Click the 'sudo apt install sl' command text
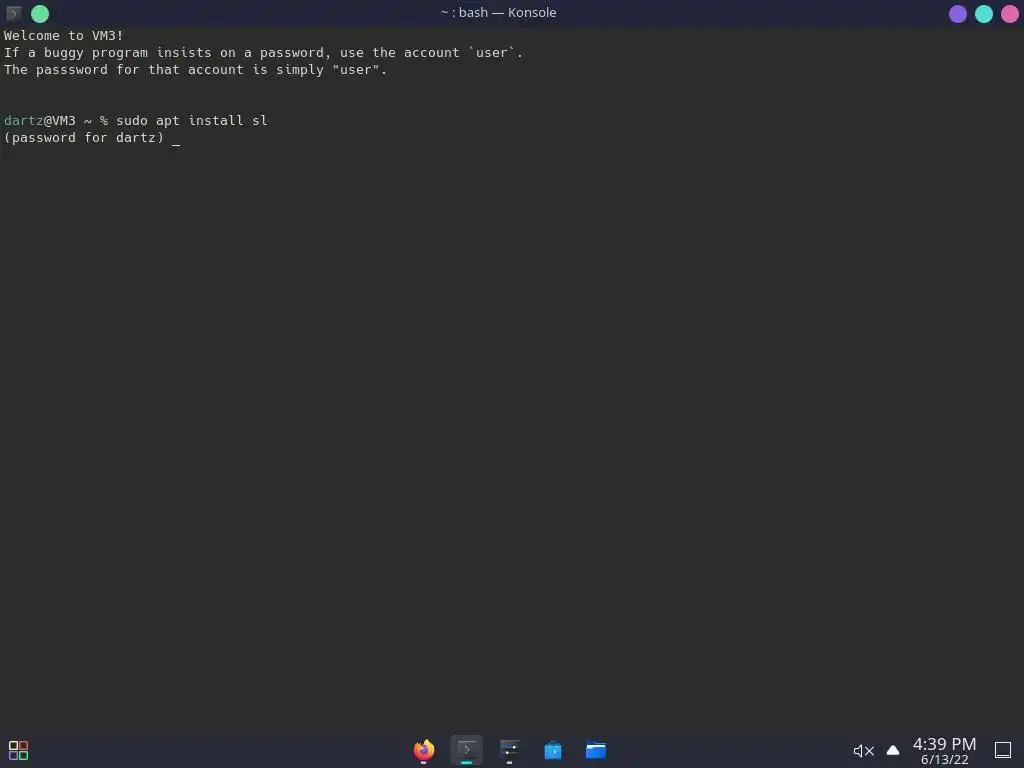The height and width of the screenshot is (768, 1024). pyautogui.click(x=192, y=121)
